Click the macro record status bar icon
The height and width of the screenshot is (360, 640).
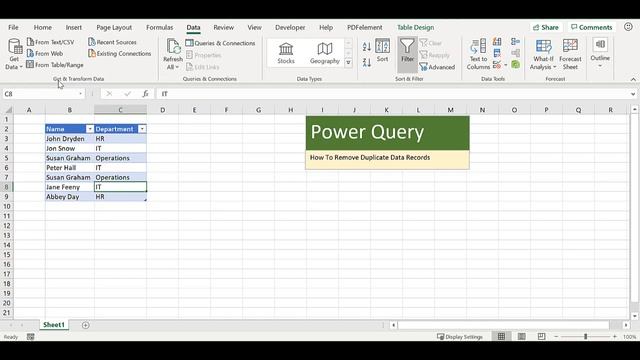click(x=31, y=337)
